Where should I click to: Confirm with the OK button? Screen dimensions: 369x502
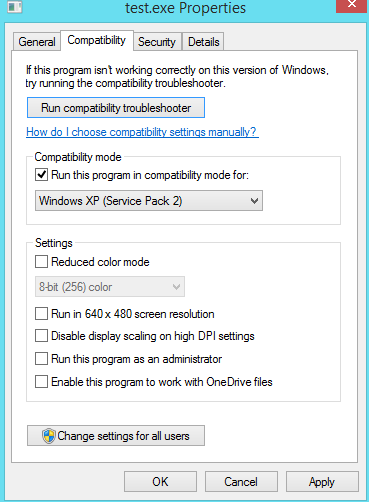[160, 482]
